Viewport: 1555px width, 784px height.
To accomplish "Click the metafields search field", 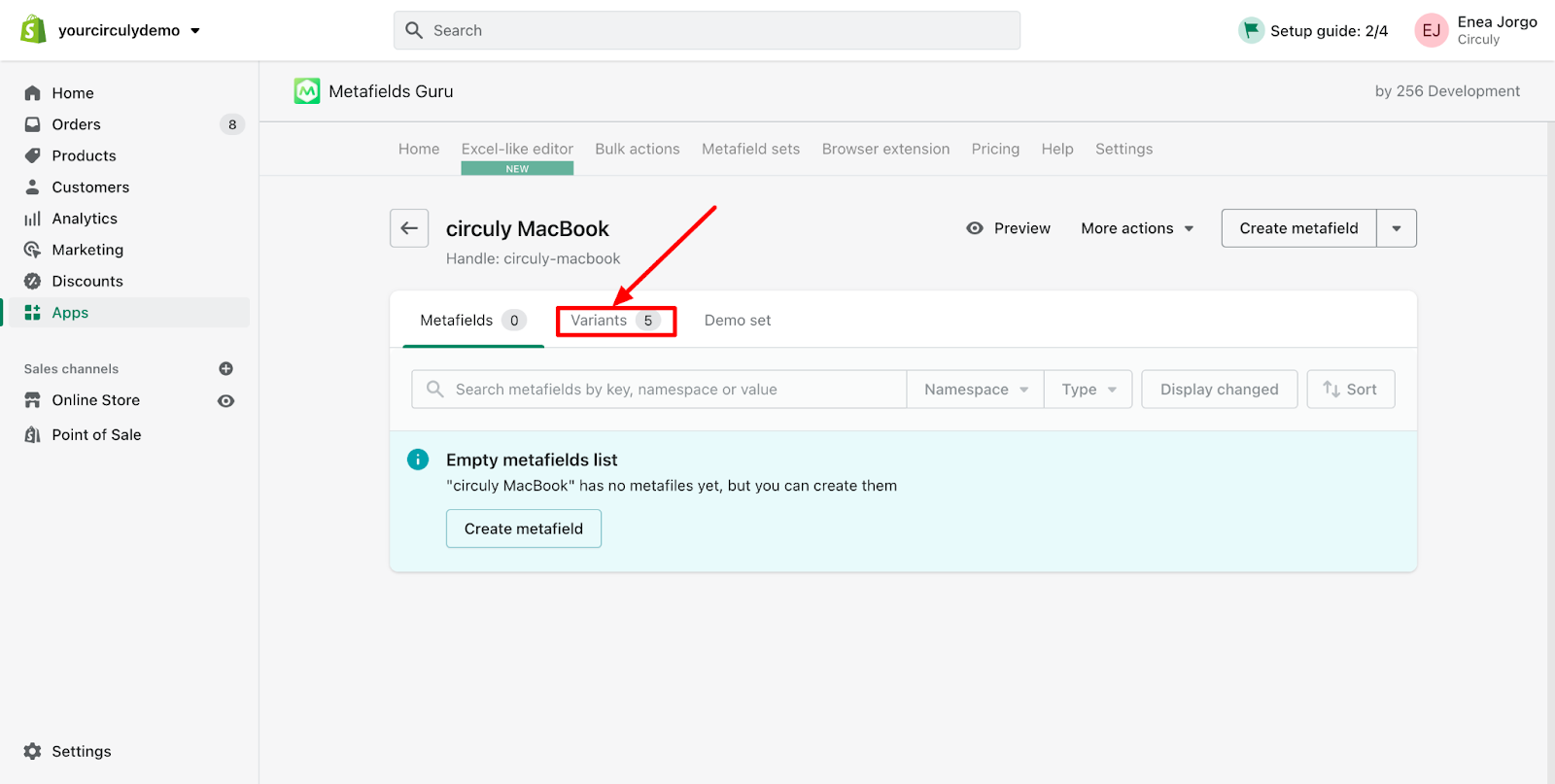I will (659, 390).
